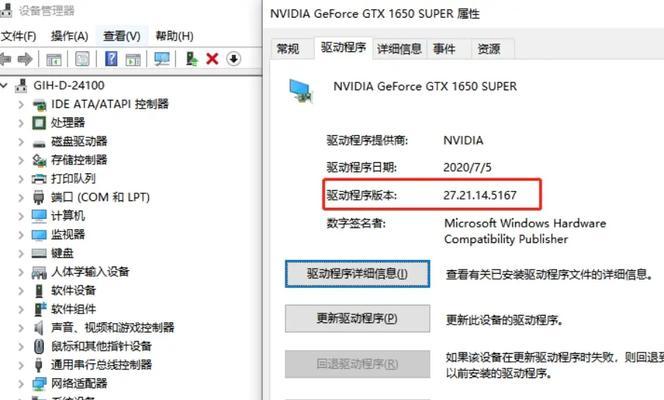Click the display adapter icon in properties dialog
664x400 pixels.
(301, 91)
